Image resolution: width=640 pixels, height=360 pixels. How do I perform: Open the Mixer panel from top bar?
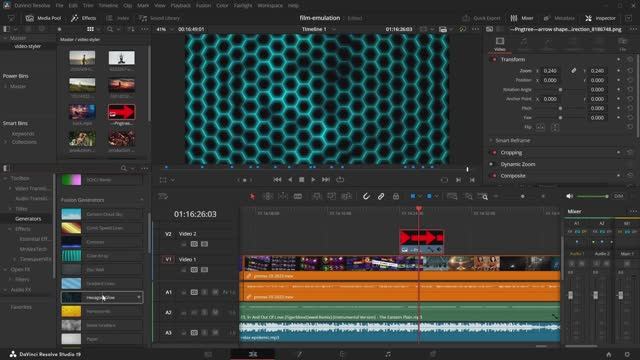pos(522,18)
